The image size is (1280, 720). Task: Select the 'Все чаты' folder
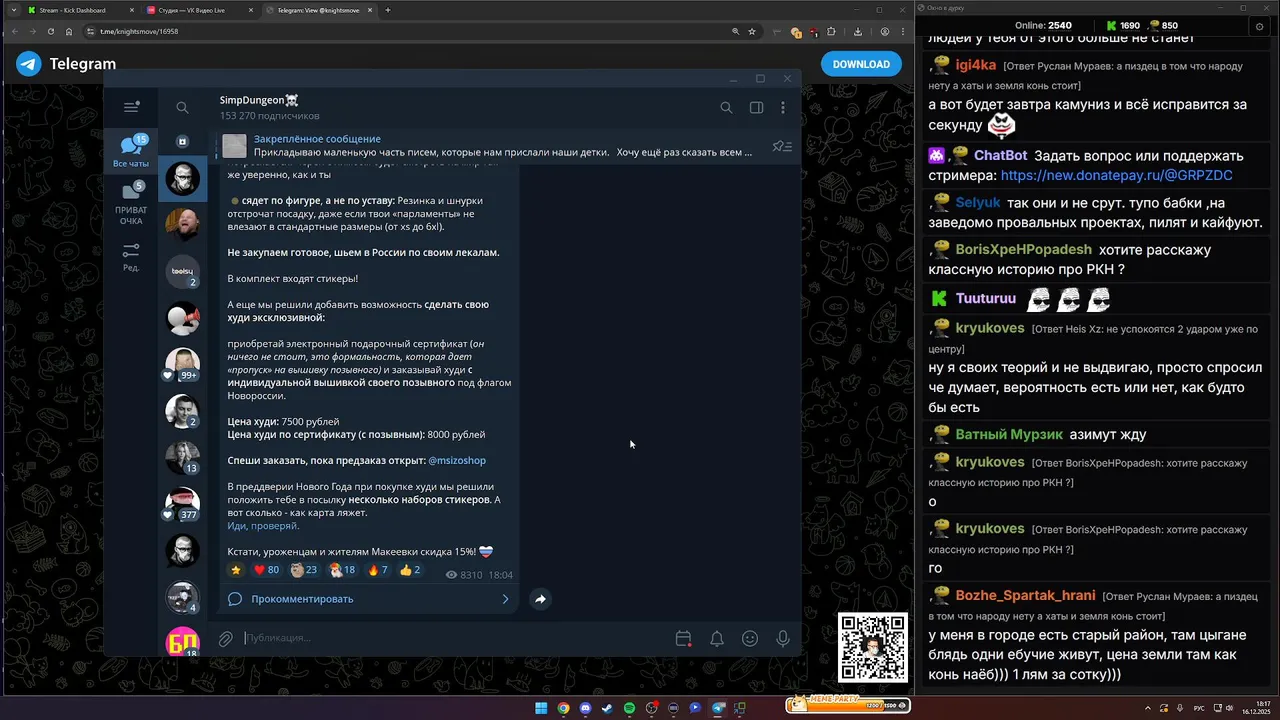131,152
